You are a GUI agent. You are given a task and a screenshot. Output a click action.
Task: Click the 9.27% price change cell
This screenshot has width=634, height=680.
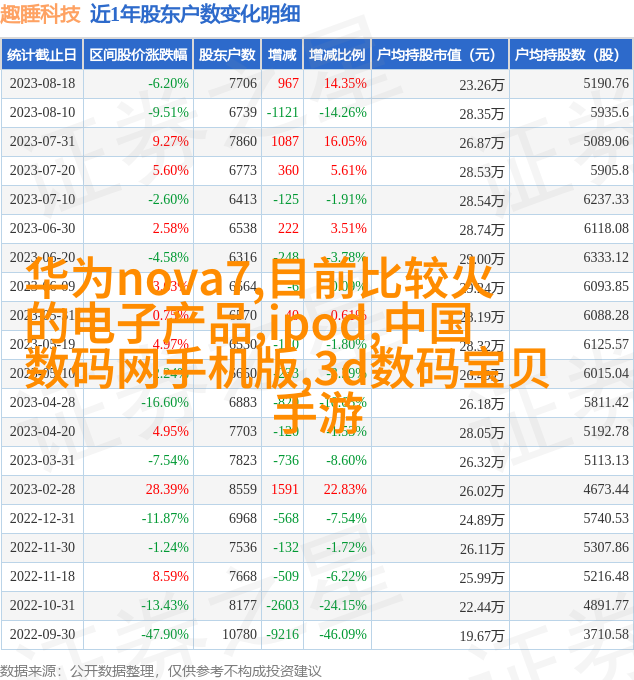tap(170, 142)
